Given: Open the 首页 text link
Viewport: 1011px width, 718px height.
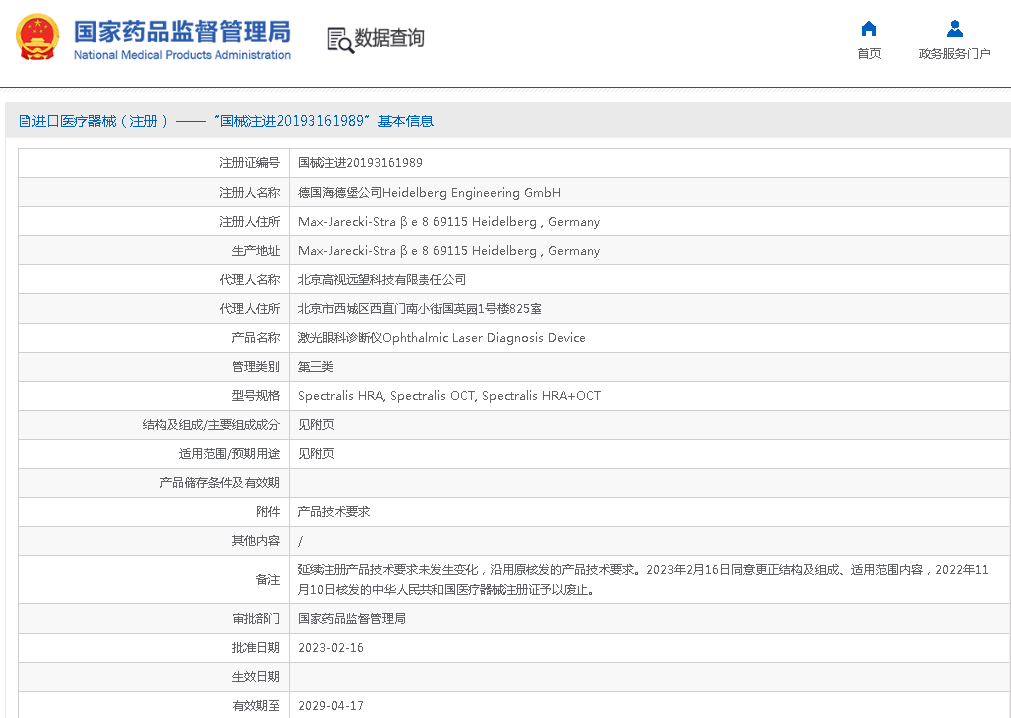Looking at the screenshot, I should pos(869,54).
